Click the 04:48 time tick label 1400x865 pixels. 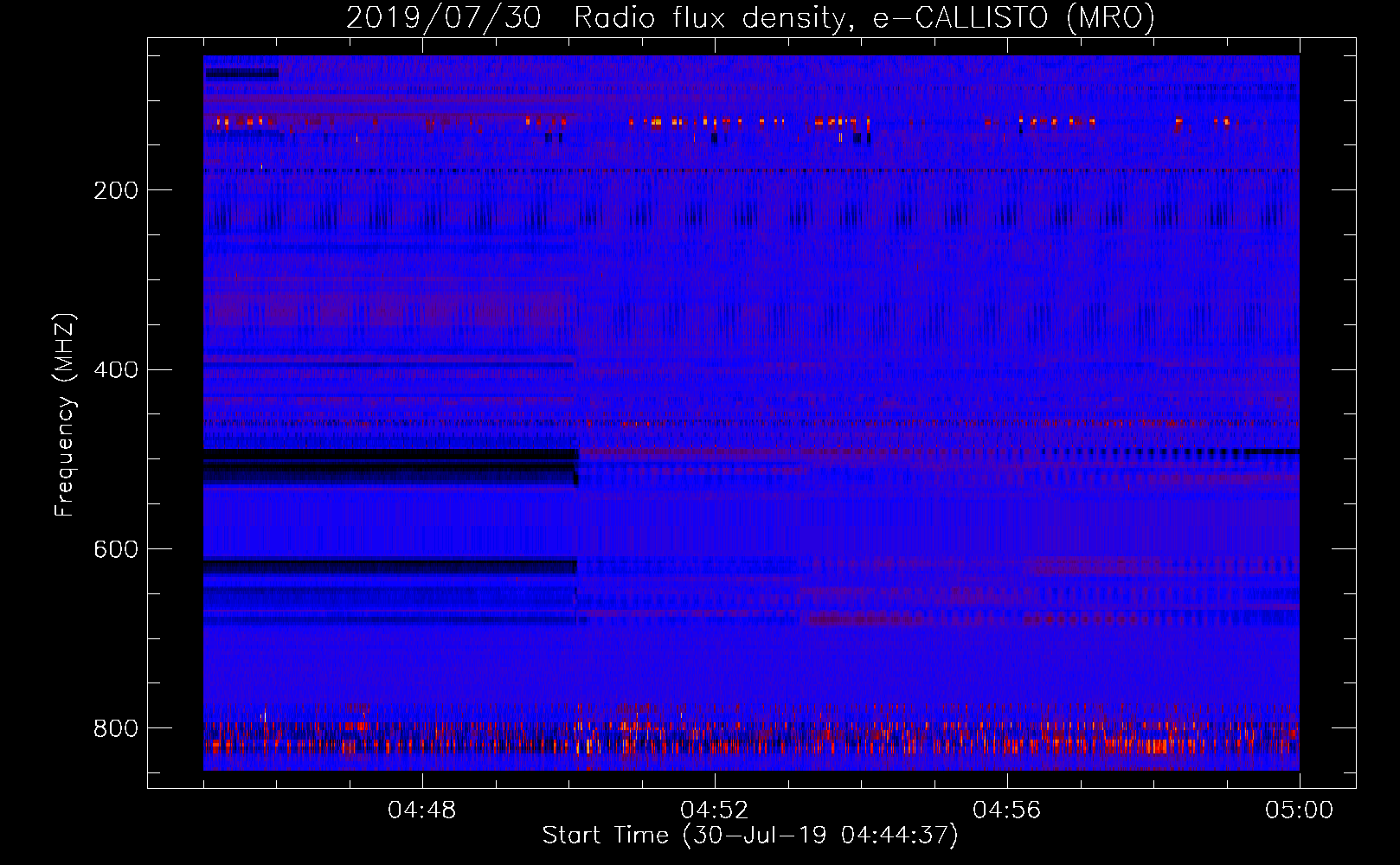tap(422, 811)
